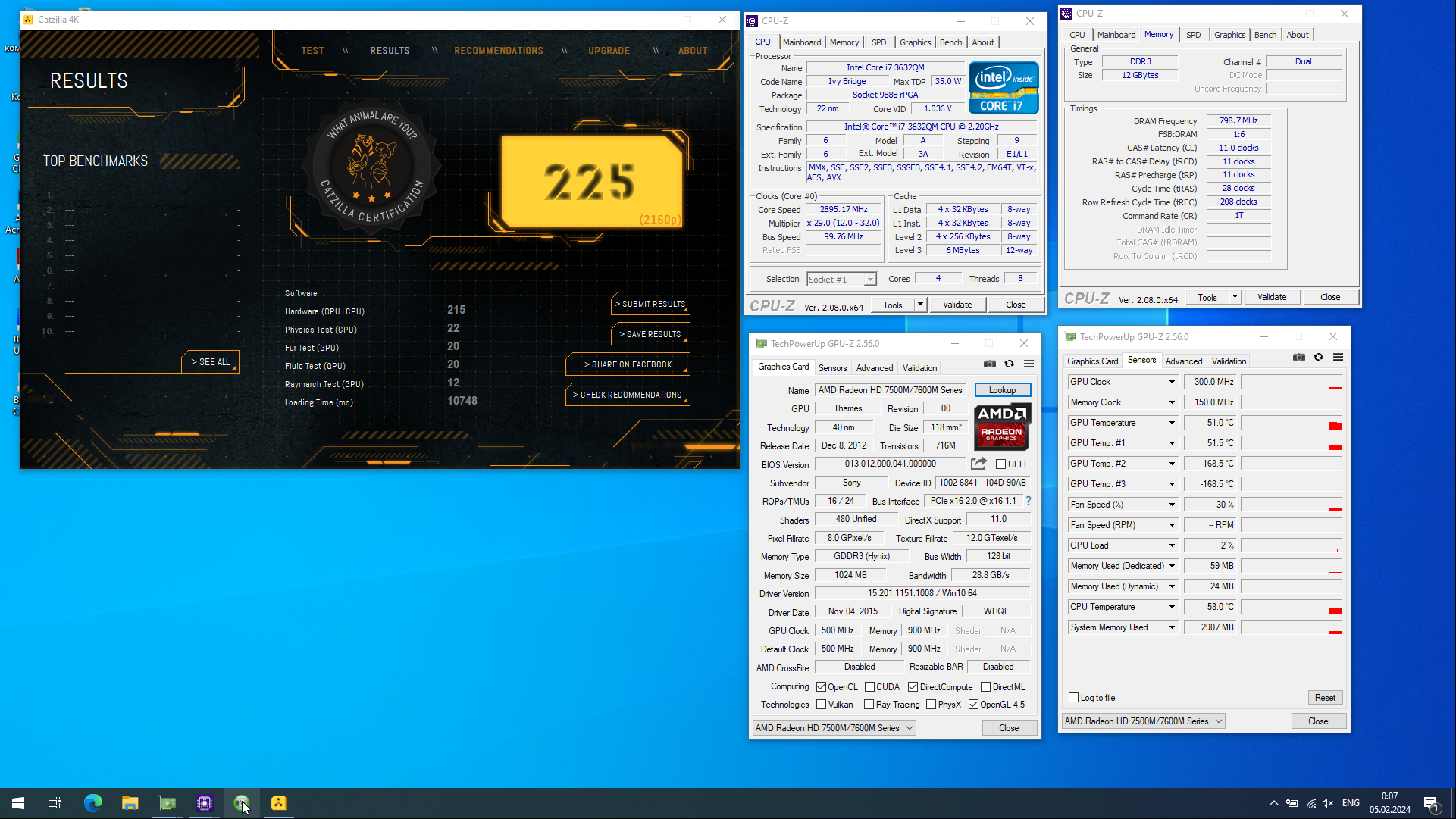1456x819 pixels.
Task: Click the network icon in the system tray
Action: coord(1310,803)
